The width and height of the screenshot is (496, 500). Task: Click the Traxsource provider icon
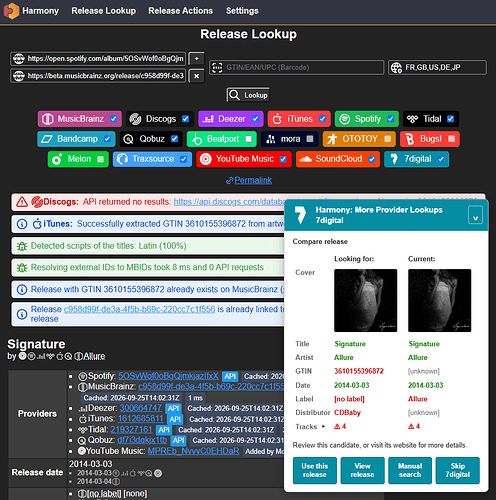pos(122,159)
